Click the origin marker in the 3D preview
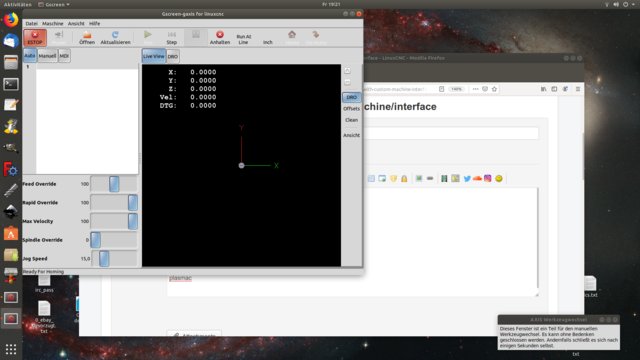 click(x=241, y=165)
